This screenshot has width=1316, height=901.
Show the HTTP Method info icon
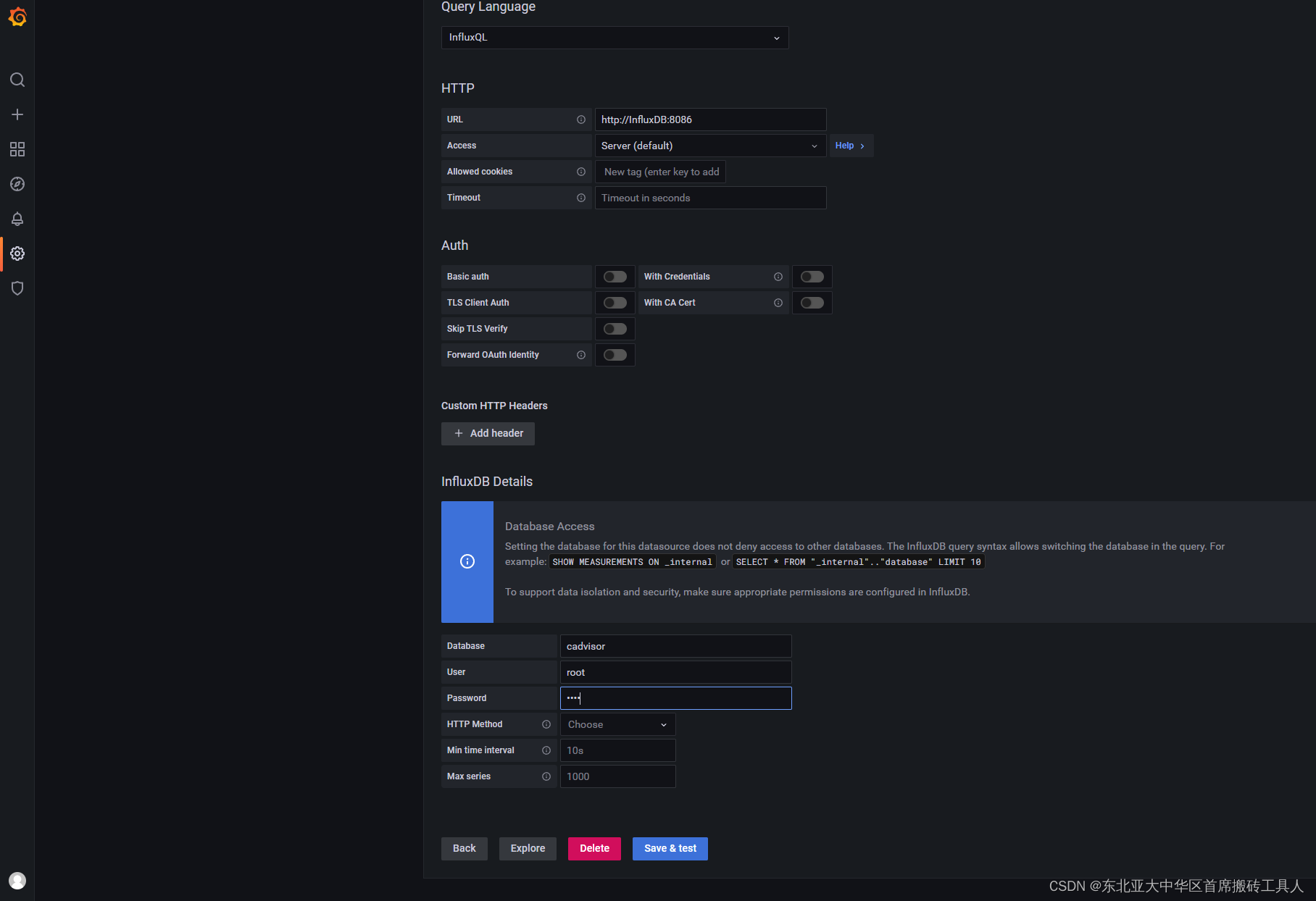(546, 724)
